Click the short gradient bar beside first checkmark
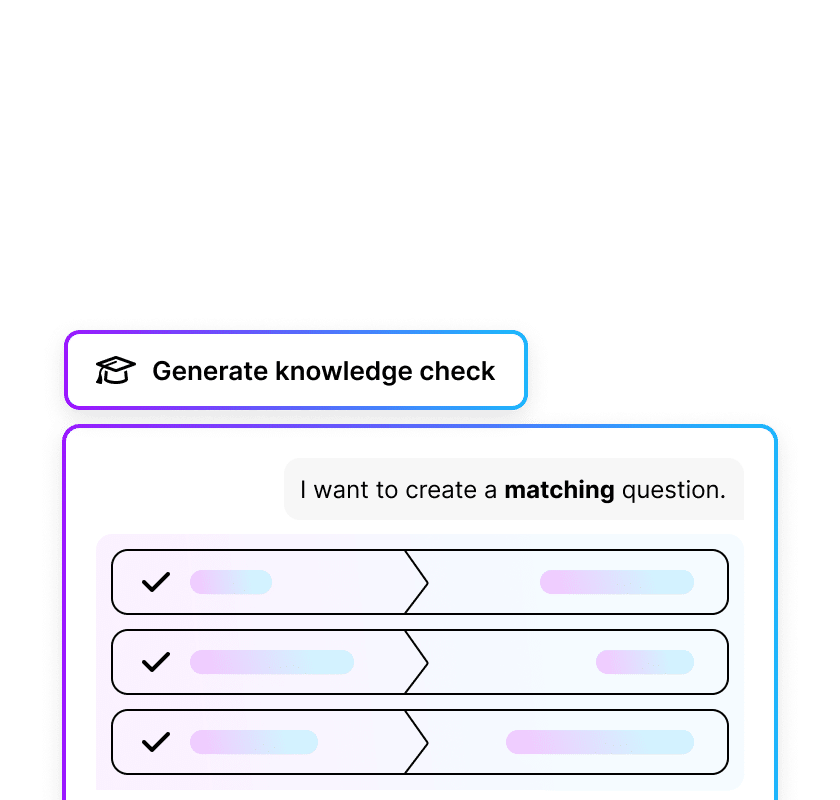840x800 pixels. pyautogui.click(x=231, y=582)
